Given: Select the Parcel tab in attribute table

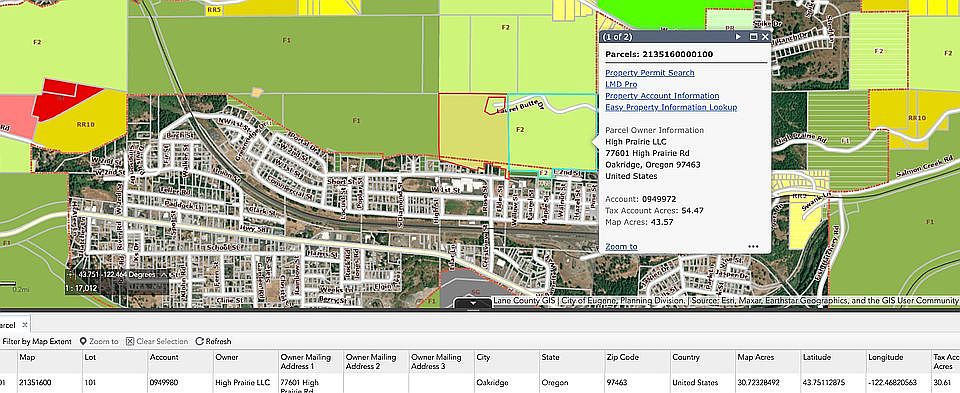Looking at the screenshot, I should [x=9, y=325].
